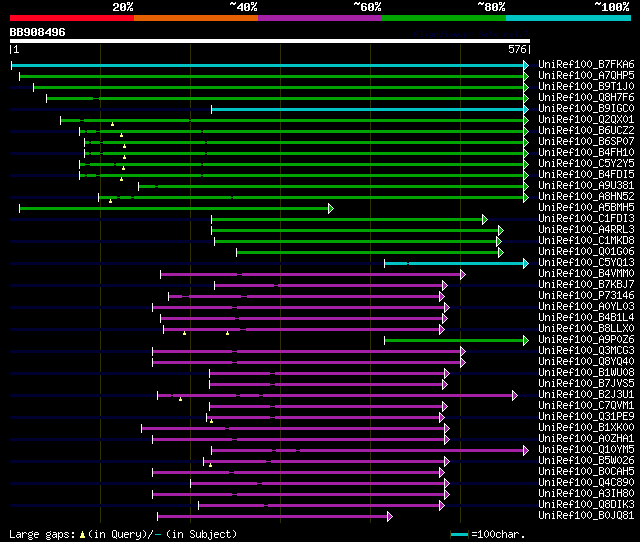Click the arrowhead ending the A5BMH5 alignment
Image resolution: width=640 pixels, height=542 pixels.
pyautogui.click(x=331, y=209)
